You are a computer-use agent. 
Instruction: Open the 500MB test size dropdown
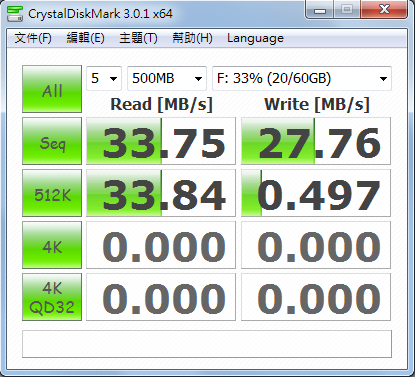(x=167, y=79)
